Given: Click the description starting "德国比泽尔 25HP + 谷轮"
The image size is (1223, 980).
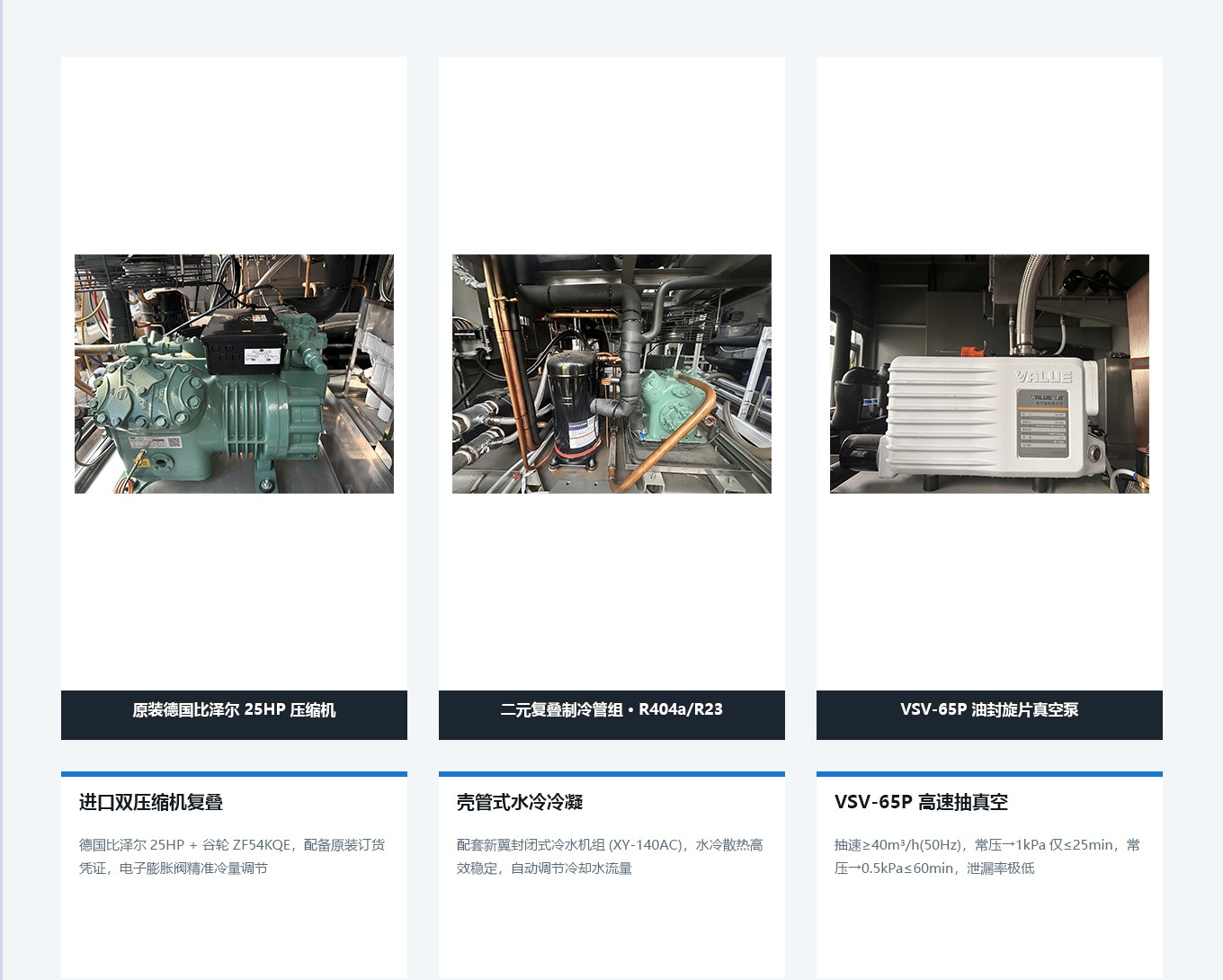Looking at the screenshot, I should click(232, 857).
